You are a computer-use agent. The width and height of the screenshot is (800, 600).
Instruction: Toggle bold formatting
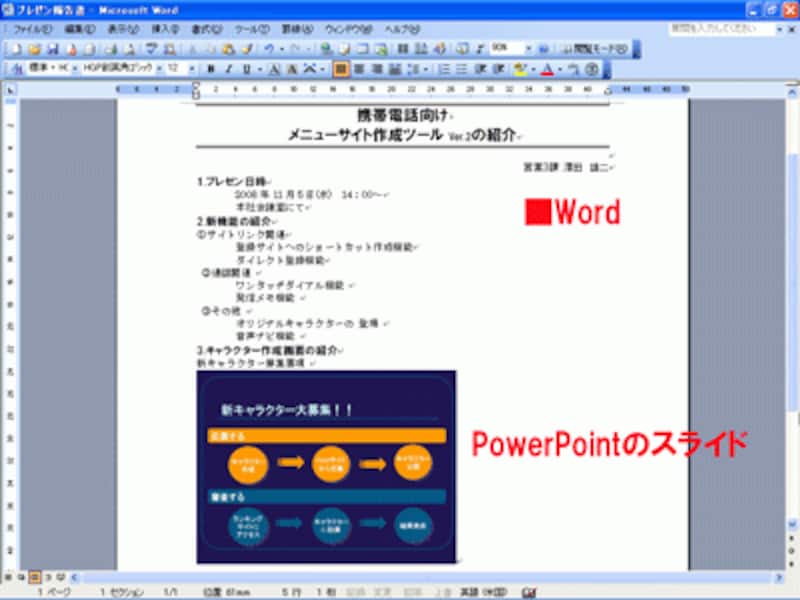tap(210, 69)
